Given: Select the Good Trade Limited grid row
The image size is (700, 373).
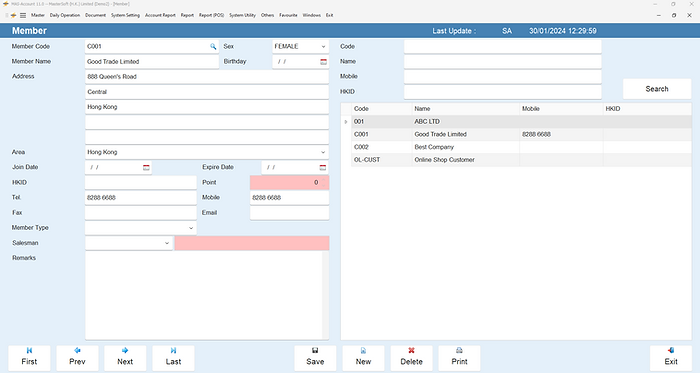Looking at the screenshot, I should 521,134.
